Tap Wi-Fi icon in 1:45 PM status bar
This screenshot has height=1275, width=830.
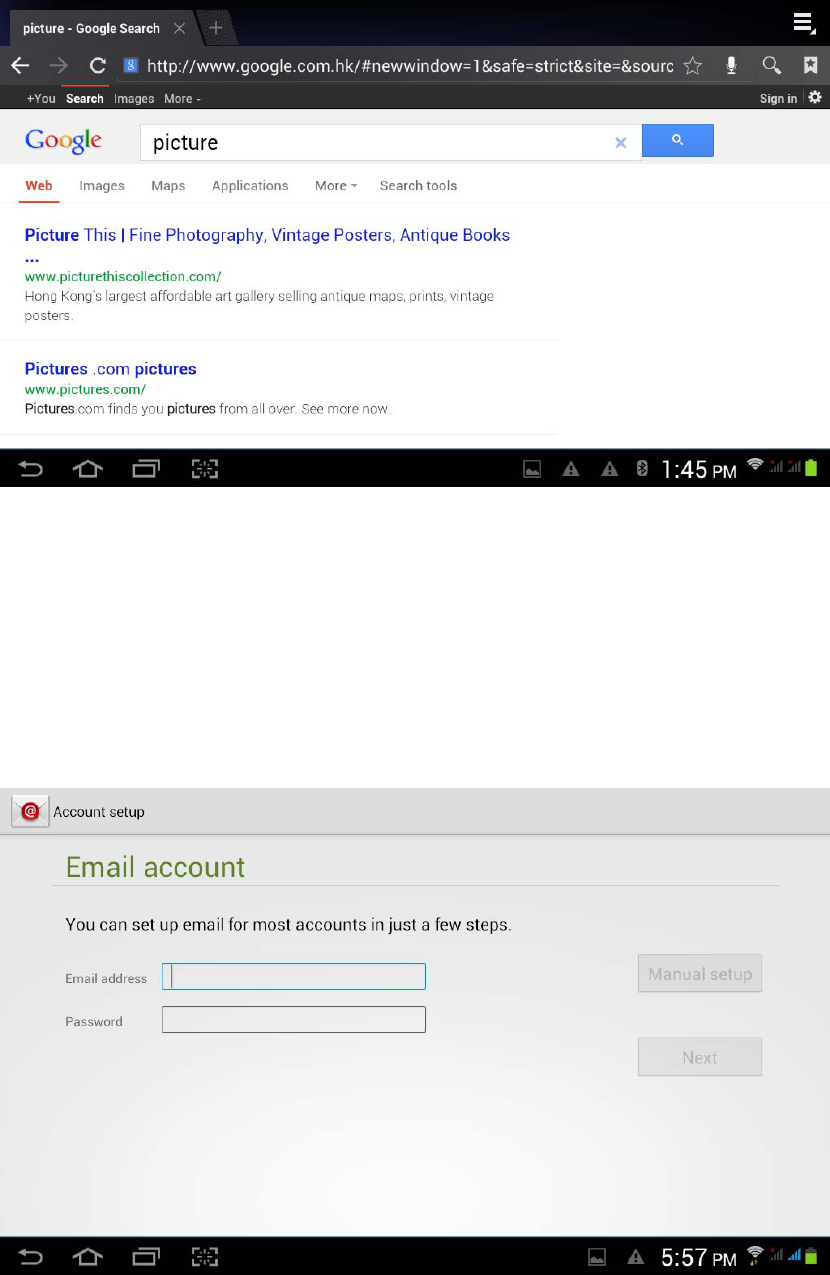pyautogui.click(x=755, y=464)
